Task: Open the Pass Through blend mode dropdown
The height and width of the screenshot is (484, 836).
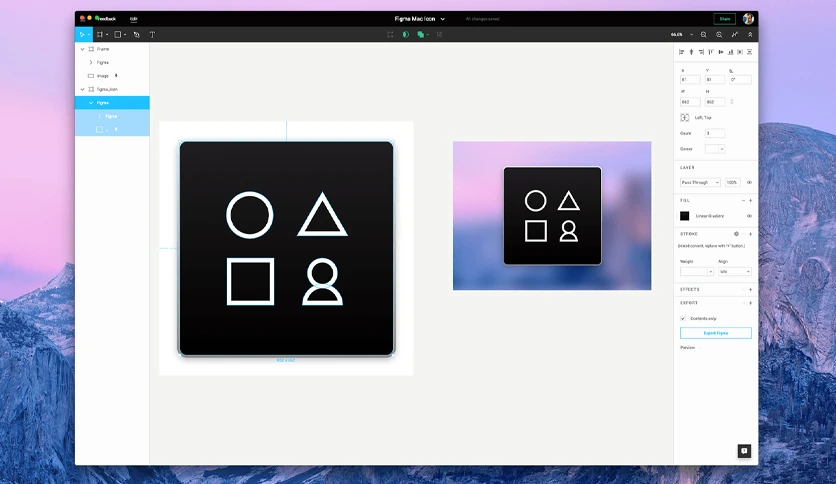Action: click(700, 182)
